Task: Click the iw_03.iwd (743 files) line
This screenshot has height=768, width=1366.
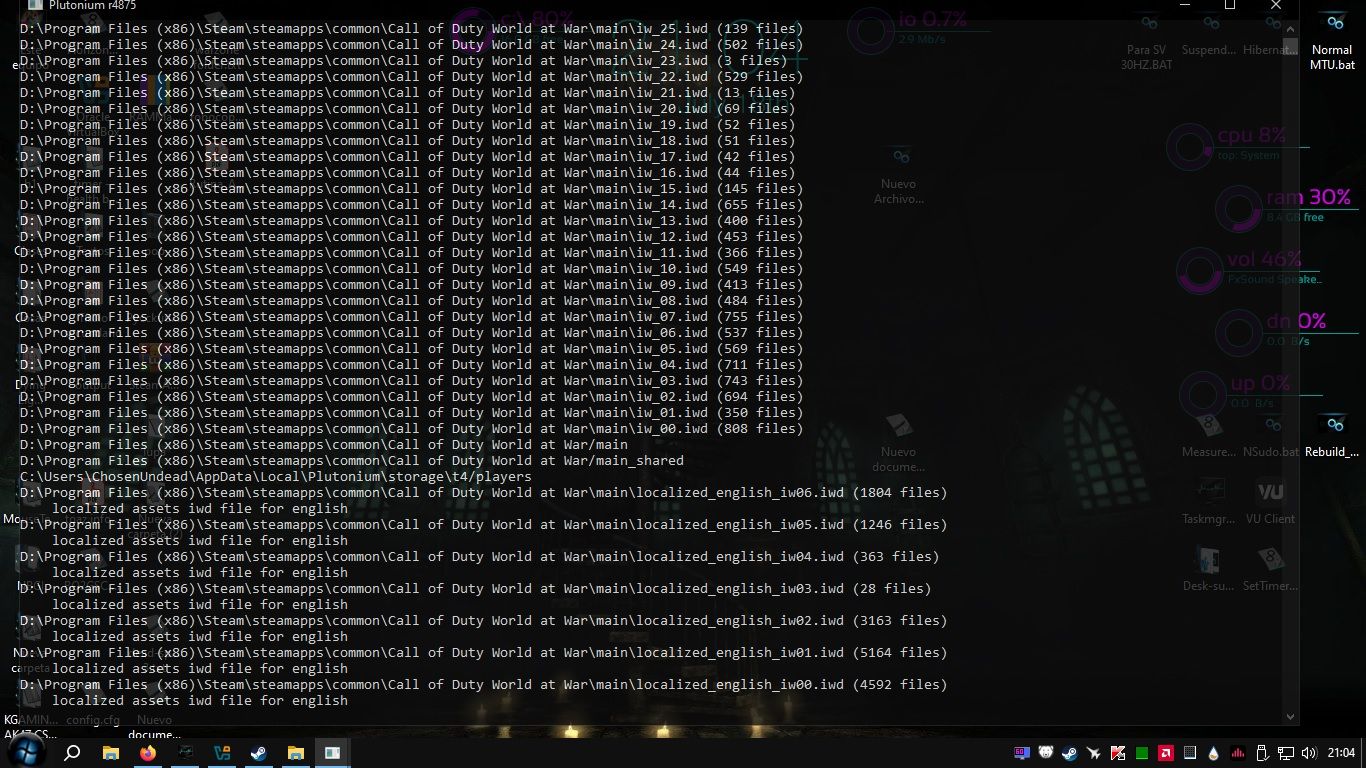Action: point(411,380)
